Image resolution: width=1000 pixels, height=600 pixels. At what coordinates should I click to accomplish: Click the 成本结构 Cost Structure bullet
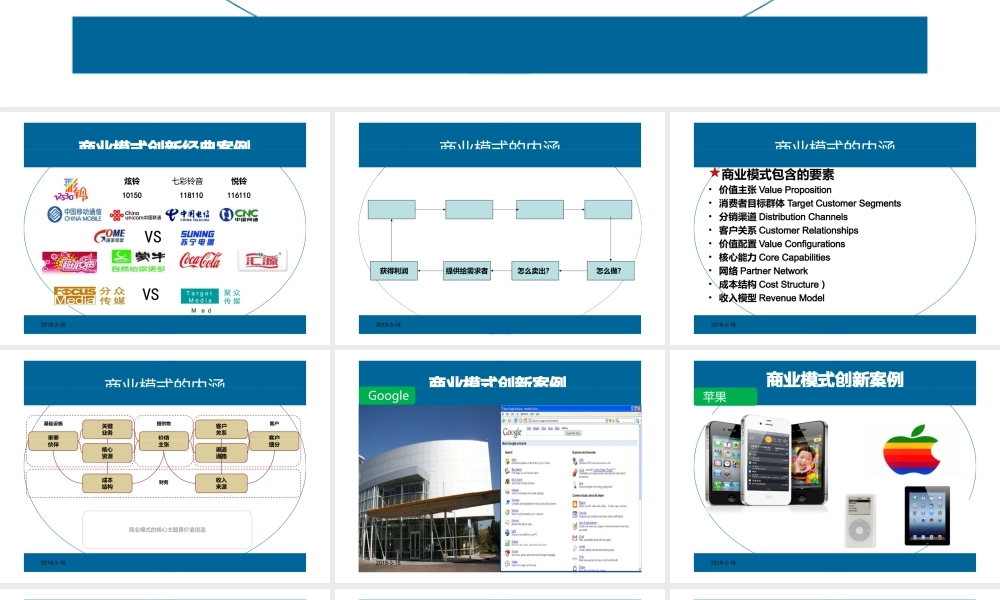pos(772,284)
